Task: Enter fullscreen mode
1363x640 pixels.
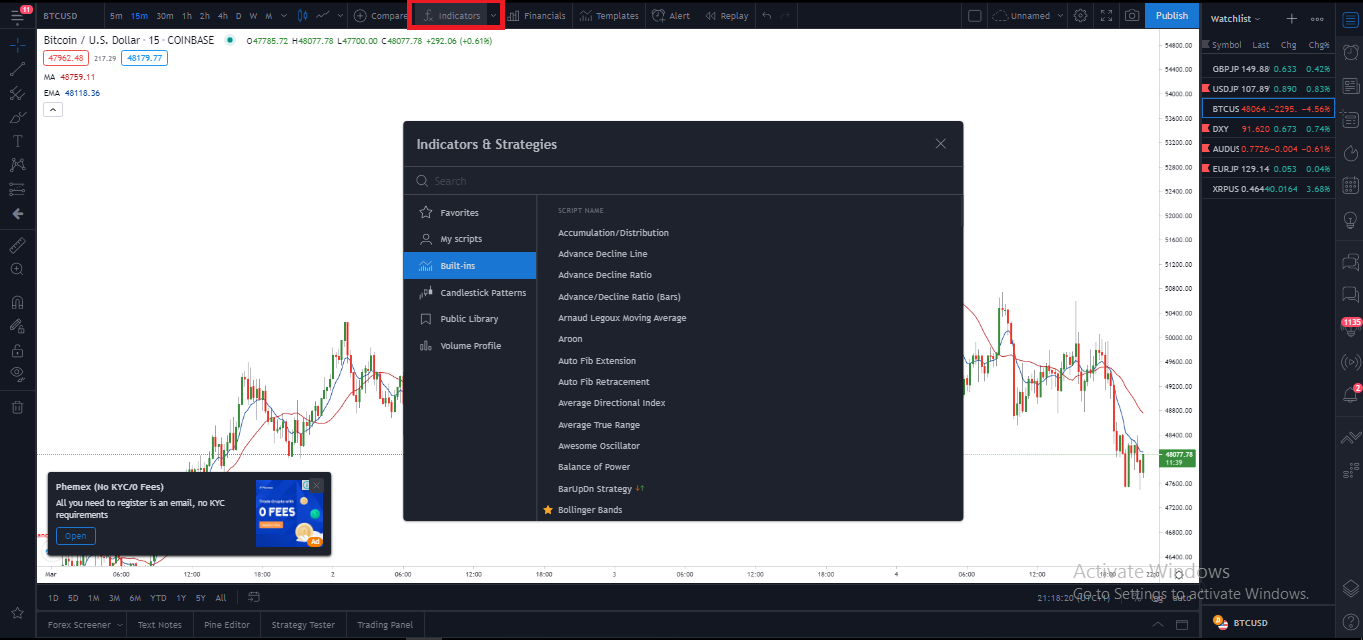Action: (1106, 16)
